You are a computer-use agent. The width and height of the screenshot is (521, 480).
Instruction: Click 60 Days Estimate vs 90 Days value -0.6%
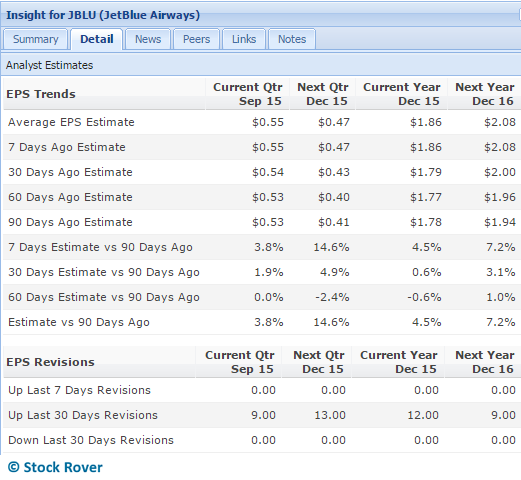[424, 297]
